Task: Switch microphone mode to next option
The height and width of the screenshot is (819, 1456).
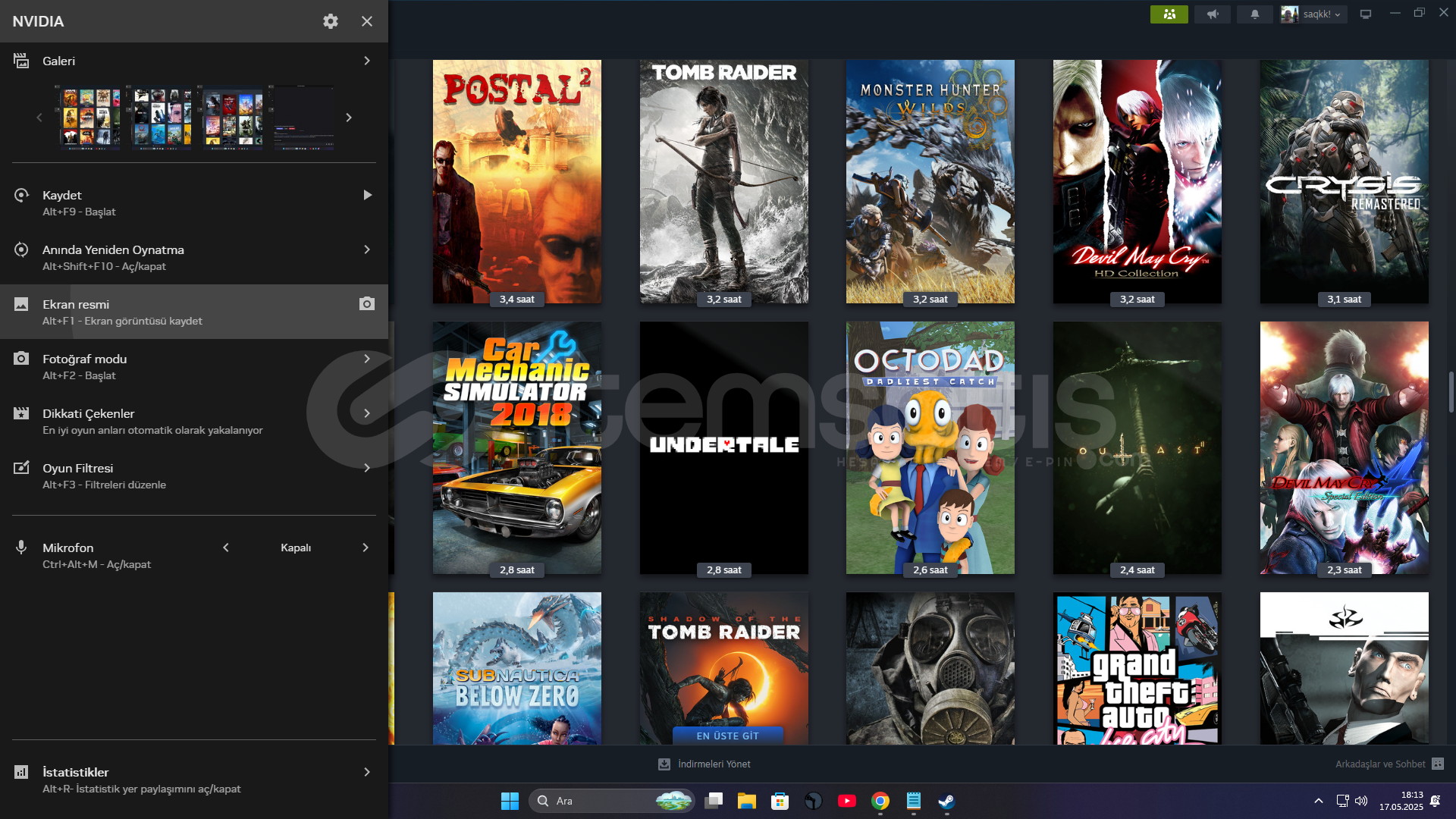Action: tap(366, 548)
